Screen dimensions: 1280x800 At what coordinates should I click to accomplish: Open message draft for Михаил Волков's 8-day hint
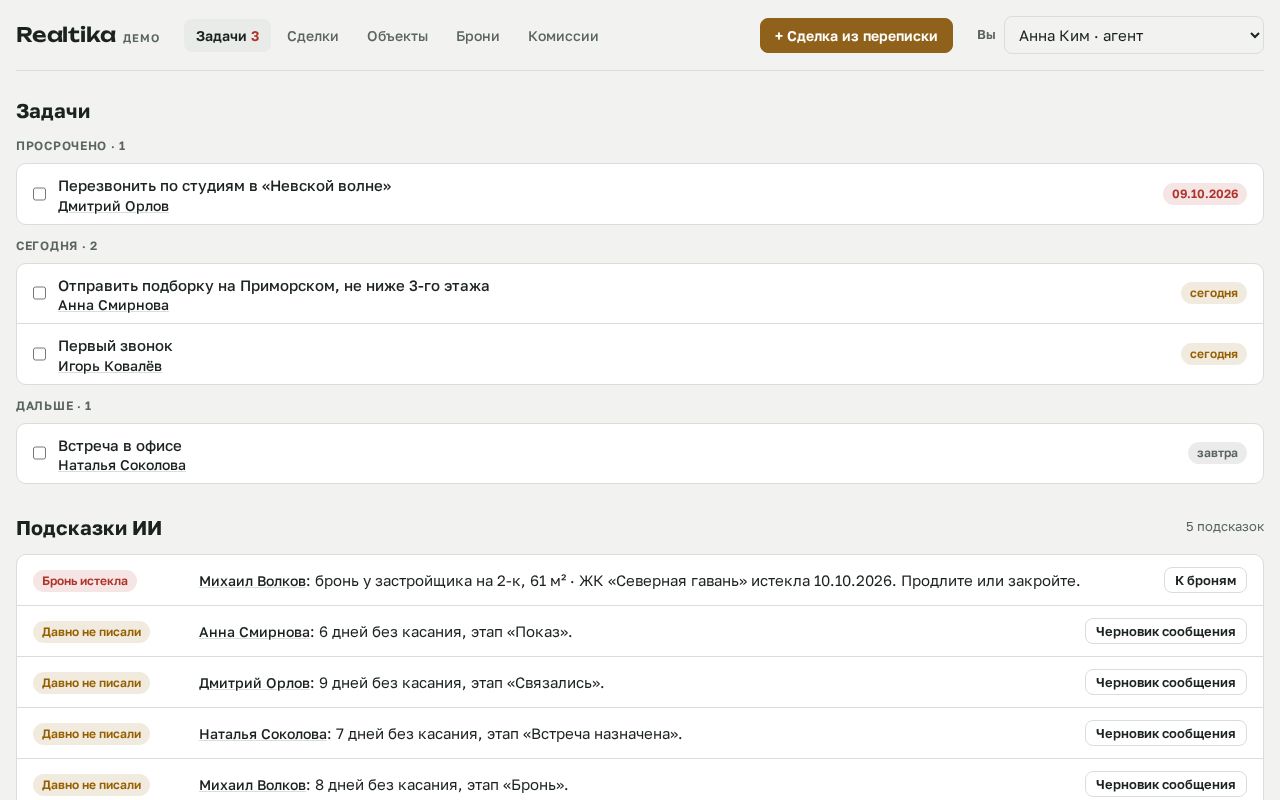1166,784
